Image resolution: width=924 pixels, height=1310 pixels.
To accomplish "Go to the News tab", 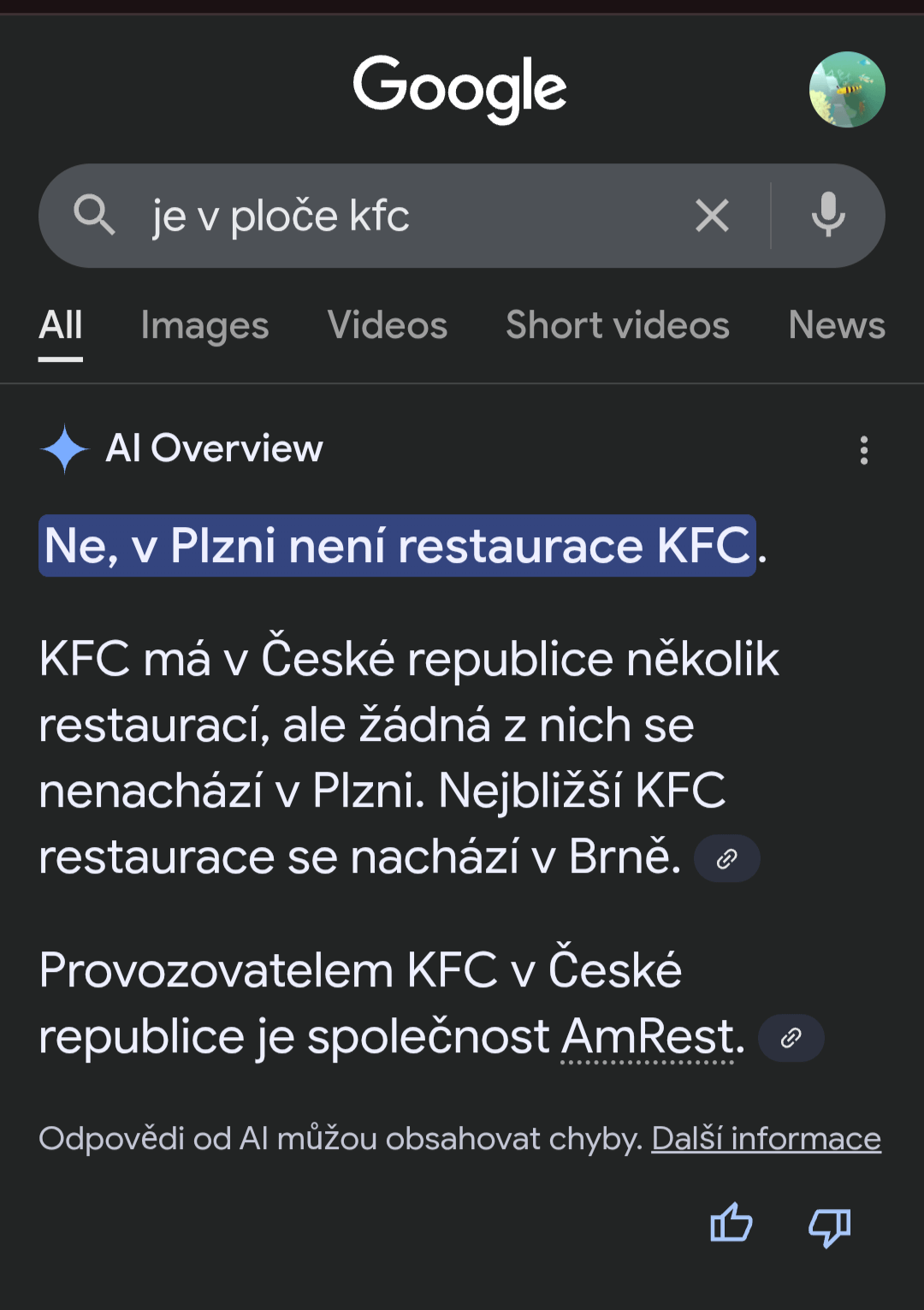I will click(x=836, y=326).
